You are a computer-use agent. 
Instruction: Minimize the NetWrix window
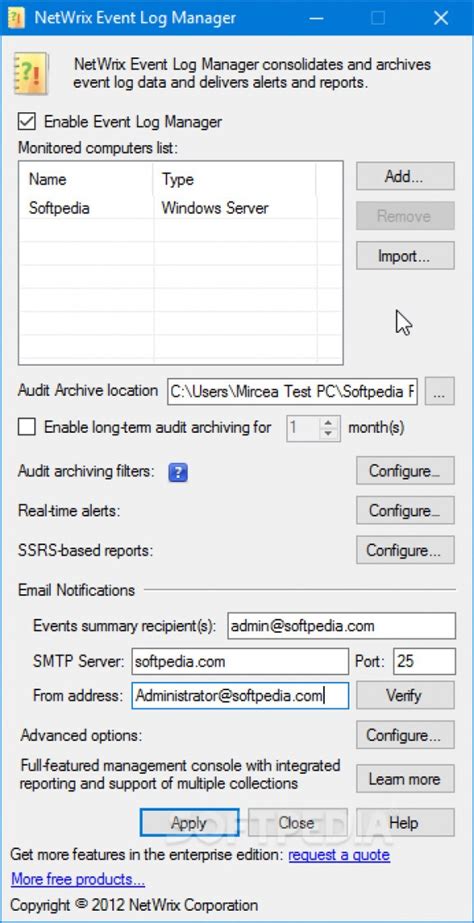click(316, 18)
